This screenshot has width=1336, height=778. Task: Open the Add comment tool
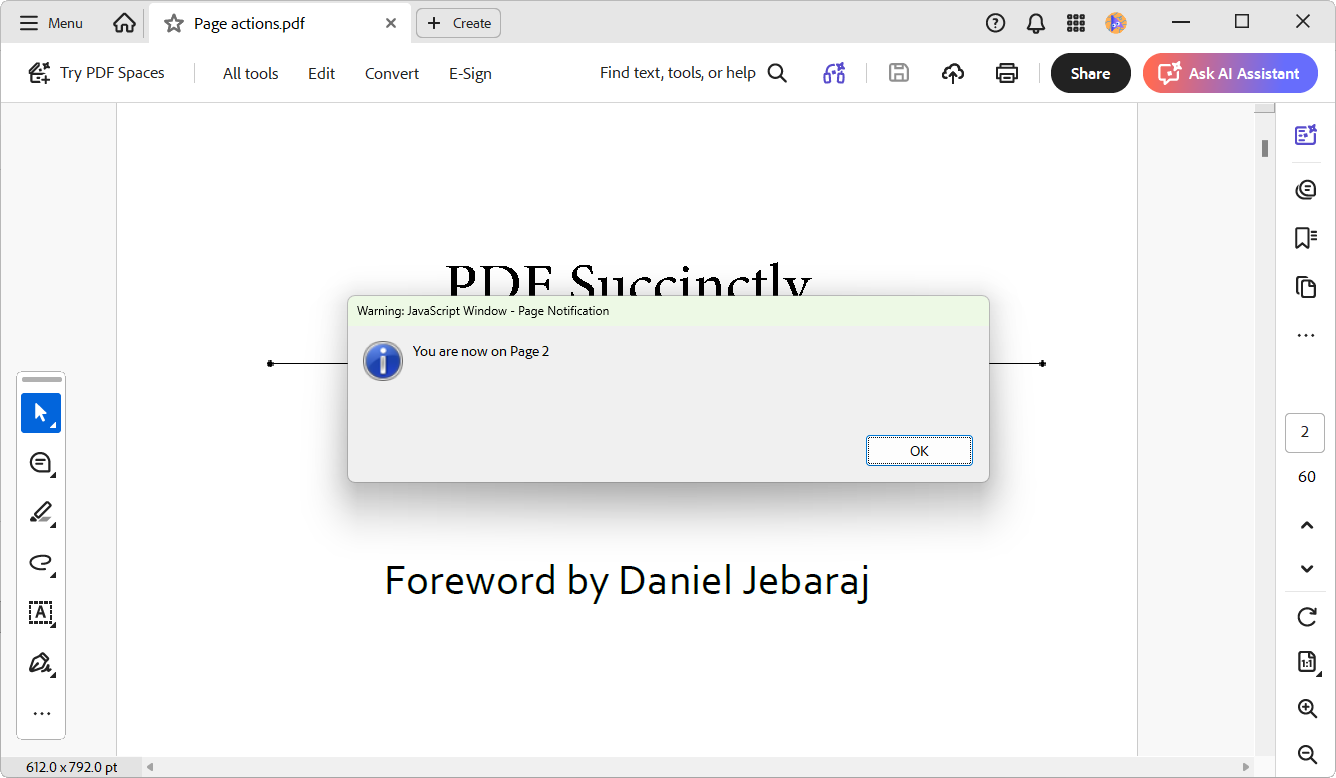coord(41,463)
